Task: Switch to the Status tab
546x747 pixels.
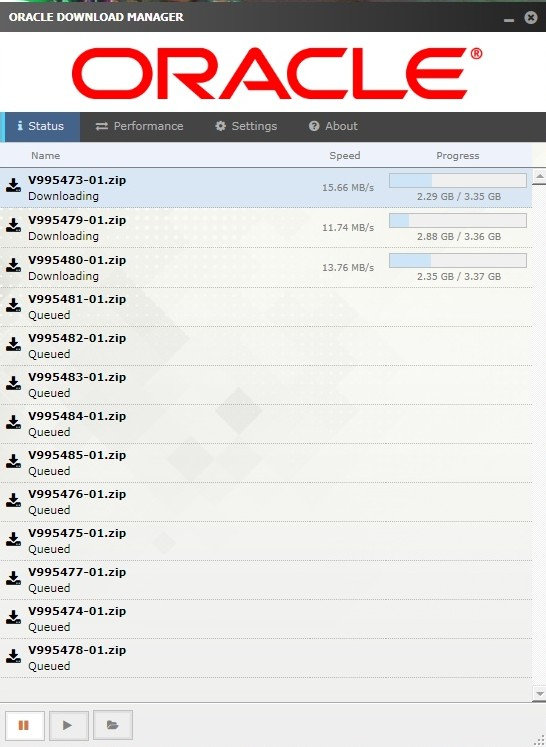Action: coord(41,126)
